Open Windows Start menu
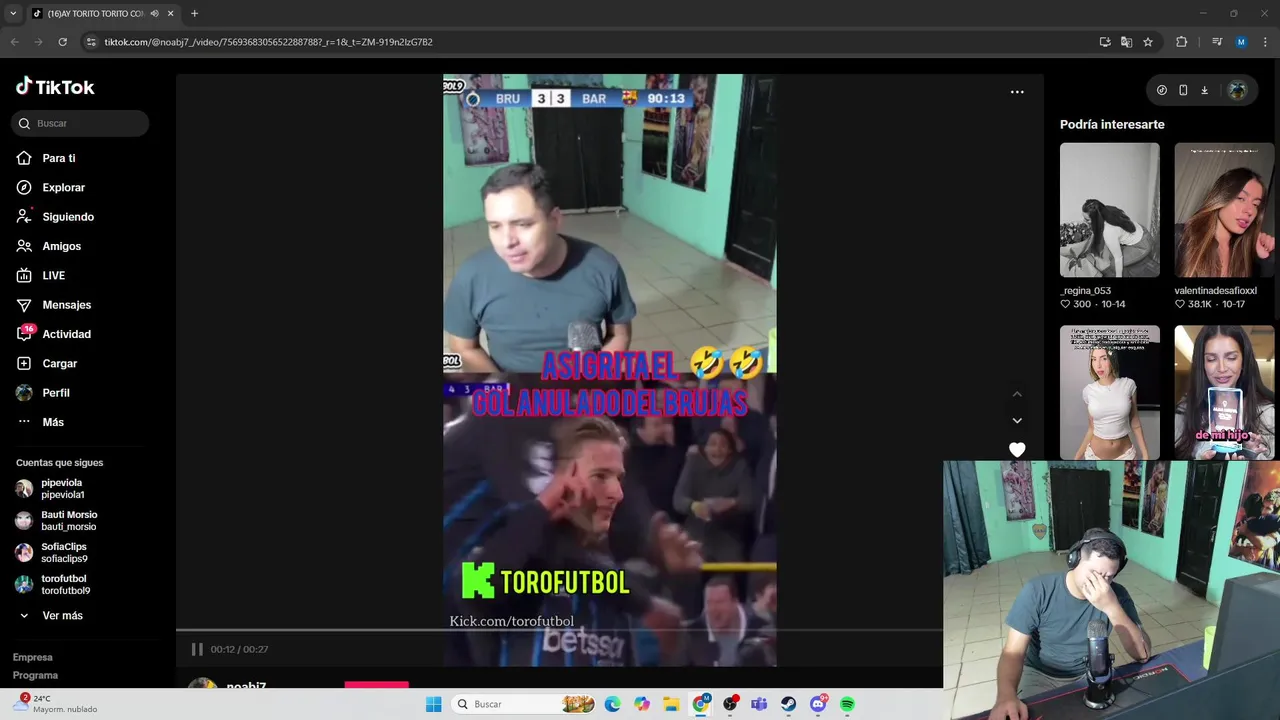1280x720 pixels. point(433,704)
